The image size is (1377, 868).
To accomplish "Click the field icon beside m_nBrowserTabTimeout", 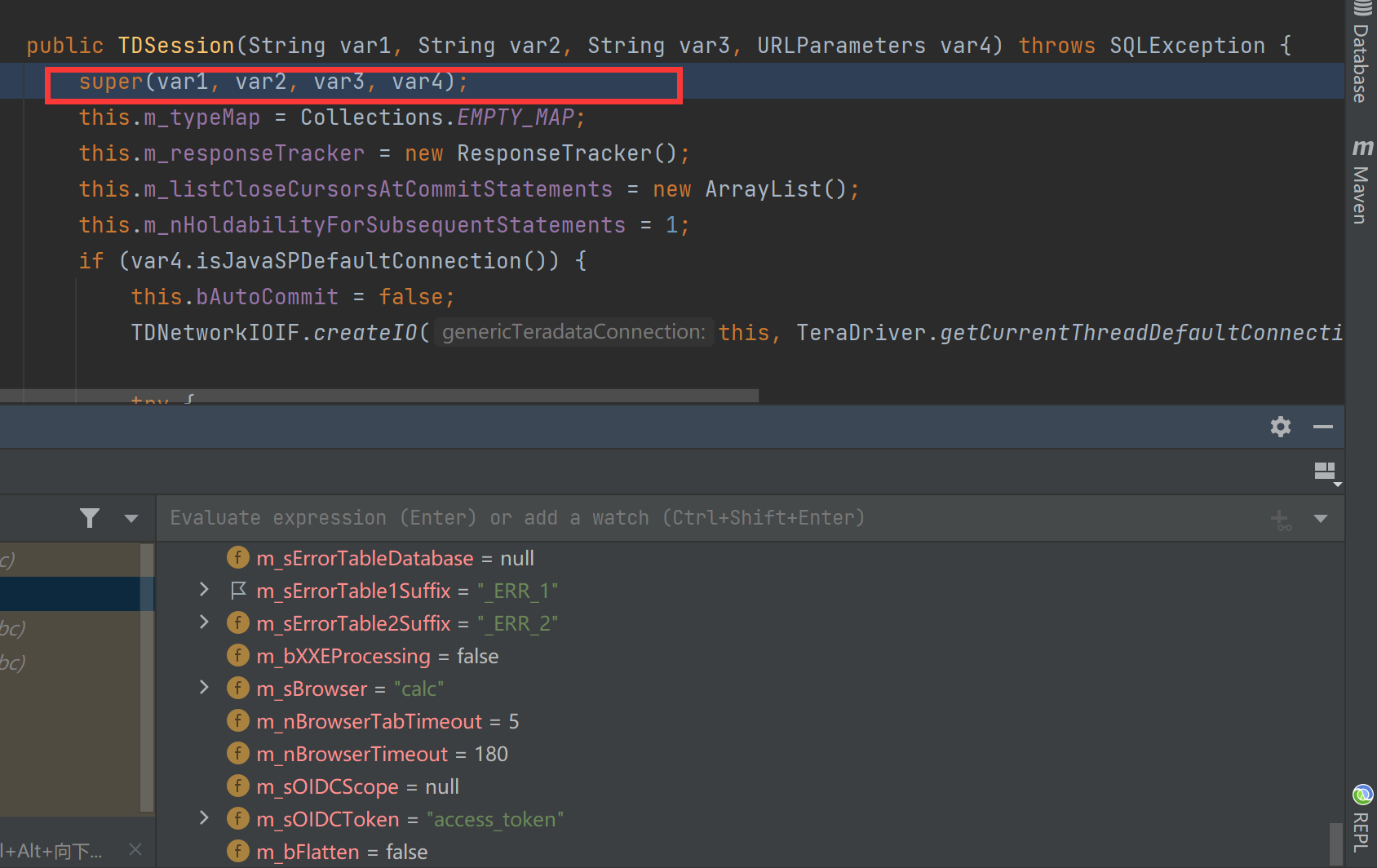I will pos(237,720).
